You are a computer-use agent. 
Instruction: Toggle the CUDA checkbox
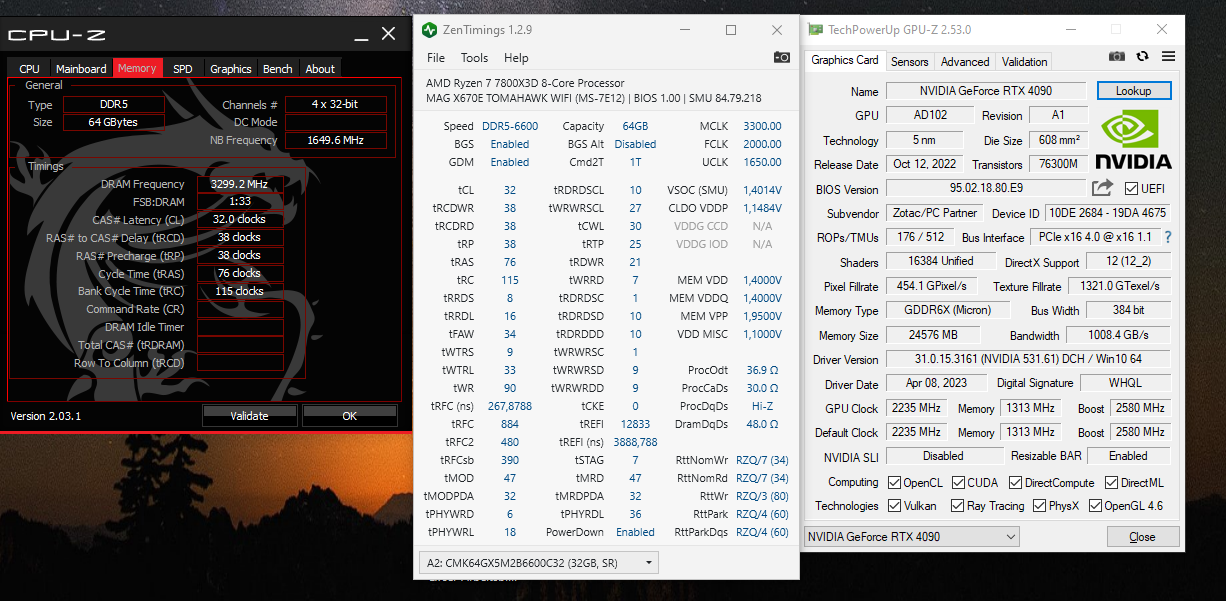[958, 482]
